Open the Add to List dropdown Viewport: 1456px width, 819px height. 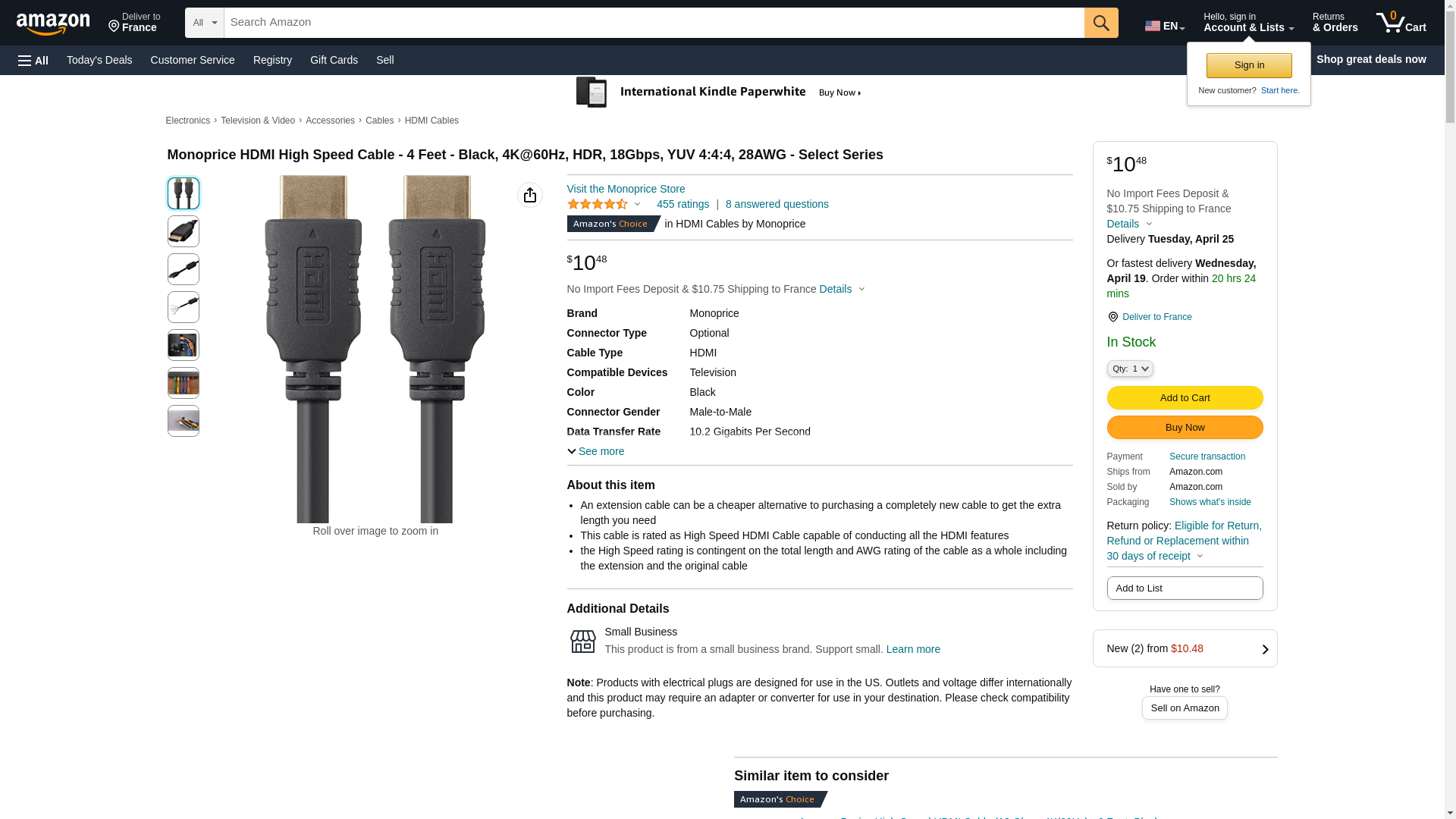coord(1184,588)
